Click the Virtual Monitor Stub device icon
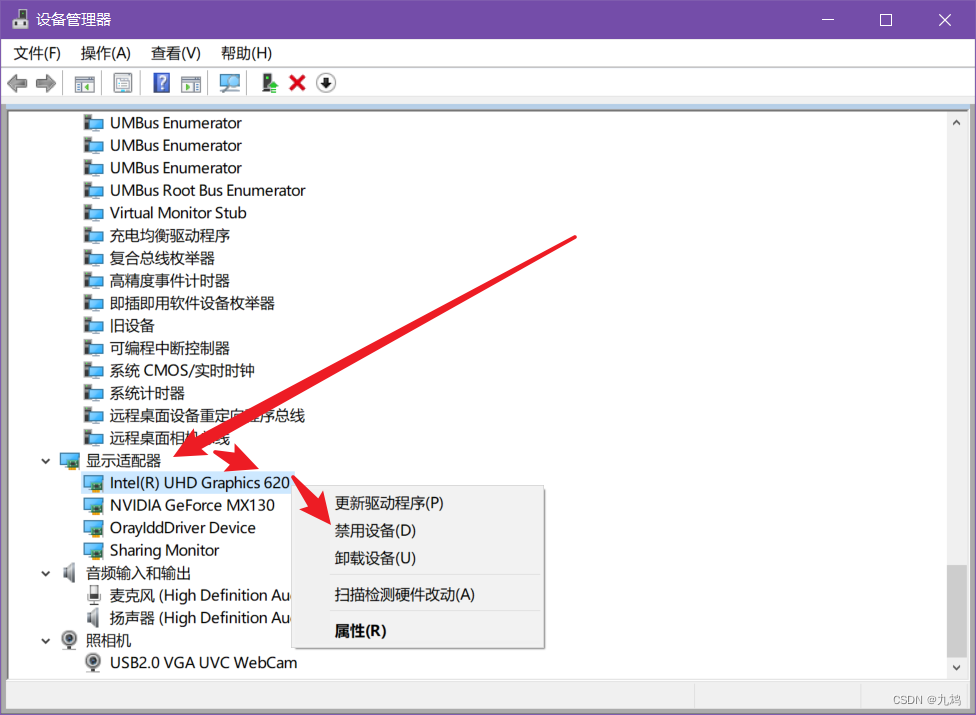This screenshot has width=976, height=715. [x=93, y=213]
